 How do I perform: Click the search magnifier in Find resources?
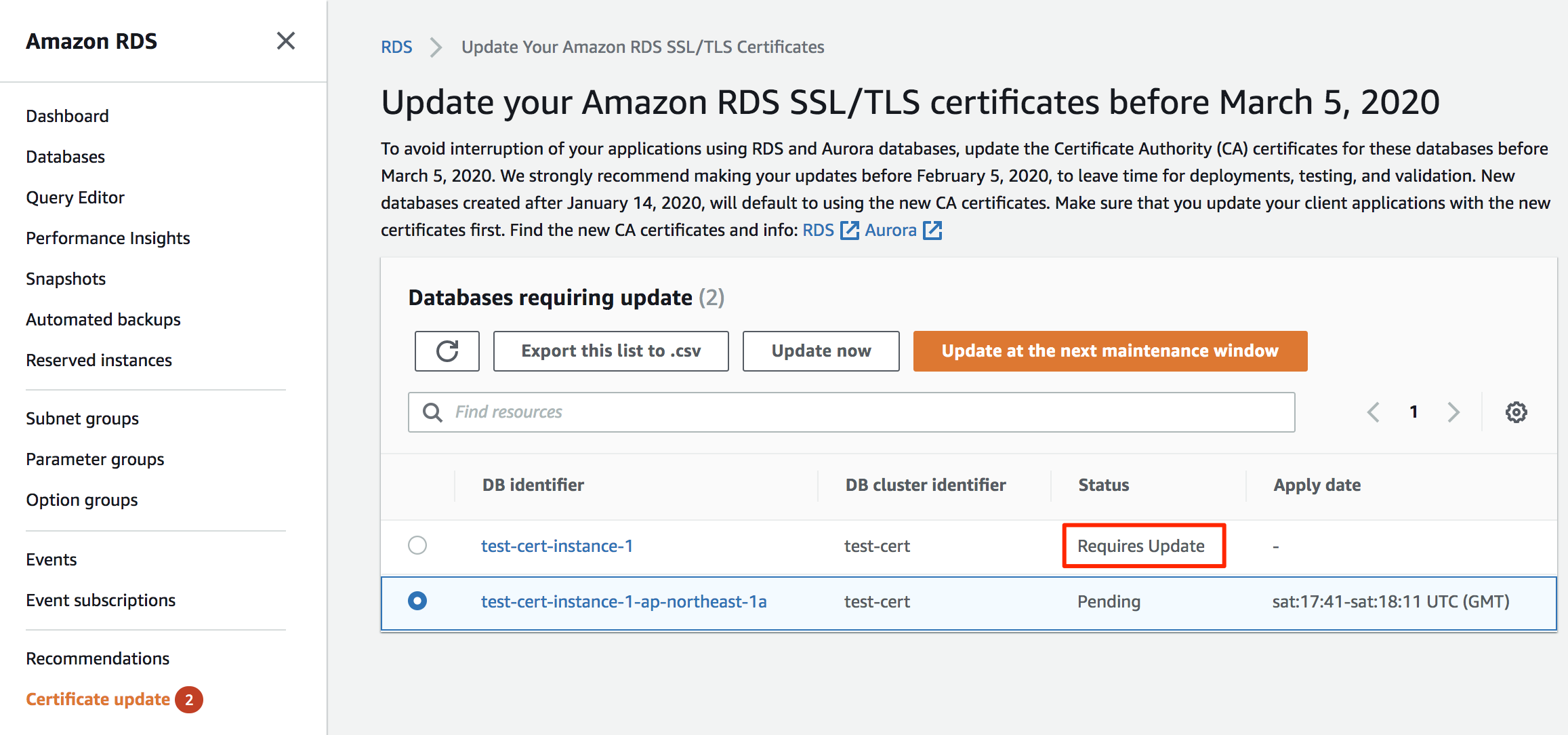432,412
